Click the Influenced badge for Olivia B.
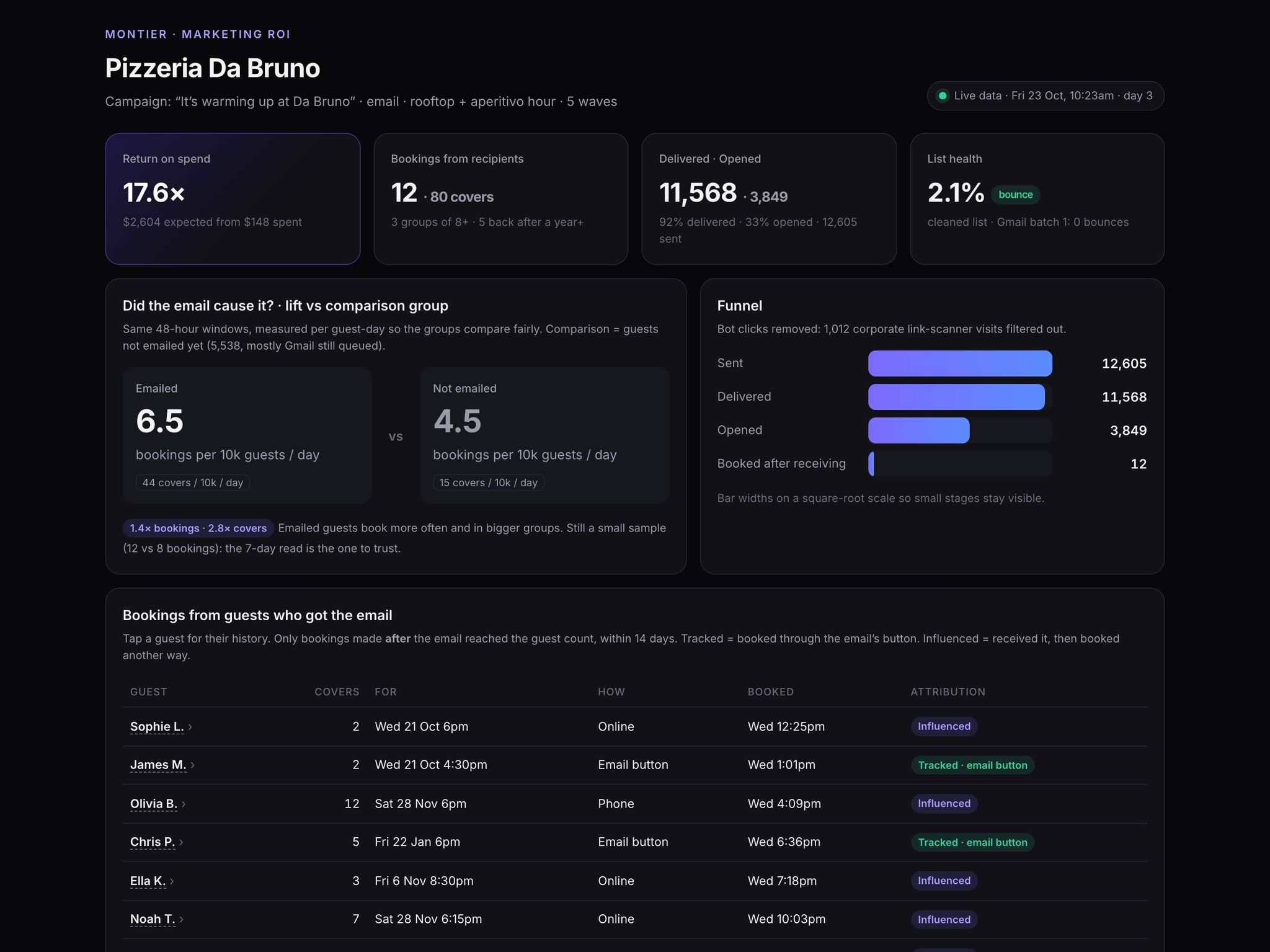 [944, 804]
